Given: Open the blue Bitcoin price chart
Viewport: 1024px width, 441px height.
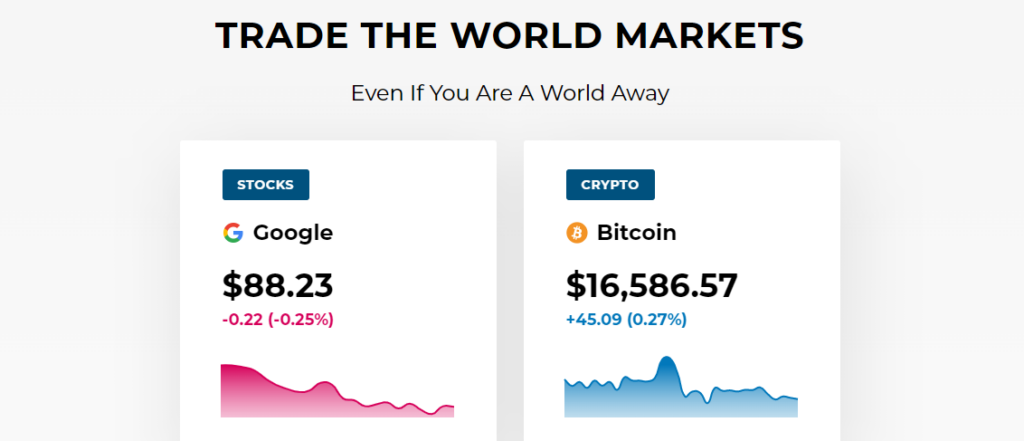Looking at the screenshot, I should coord(680,396).
